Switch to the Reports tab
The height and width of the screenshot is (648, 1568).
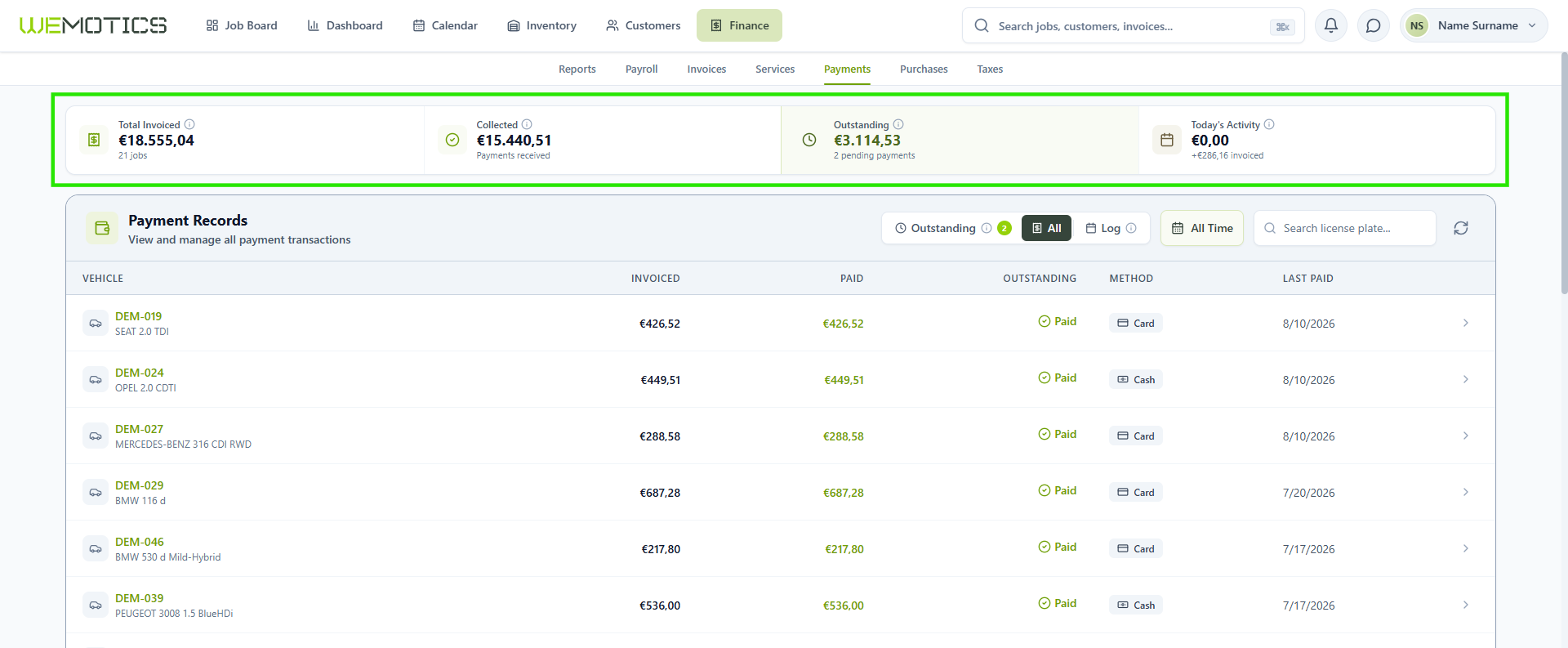coord(577,69)
